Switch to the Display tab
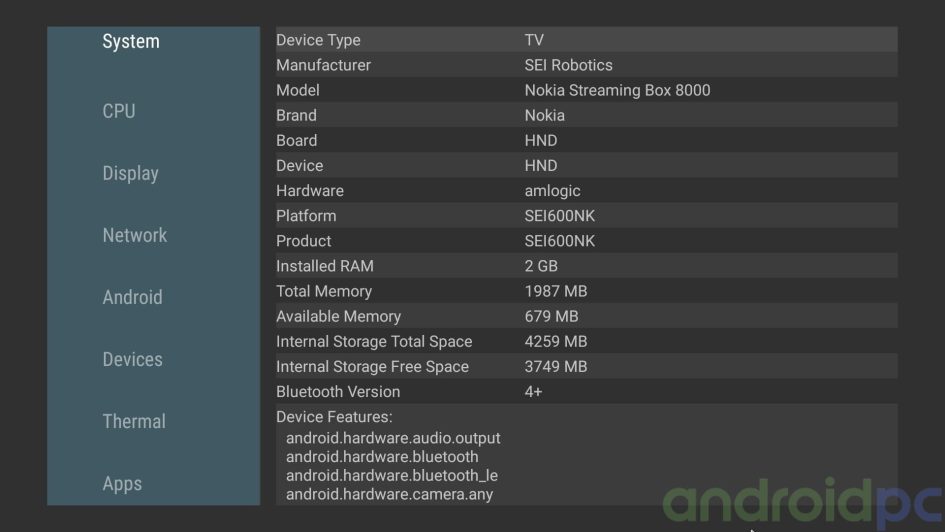Viewport: 945px width, 532px height. (130, 173)
